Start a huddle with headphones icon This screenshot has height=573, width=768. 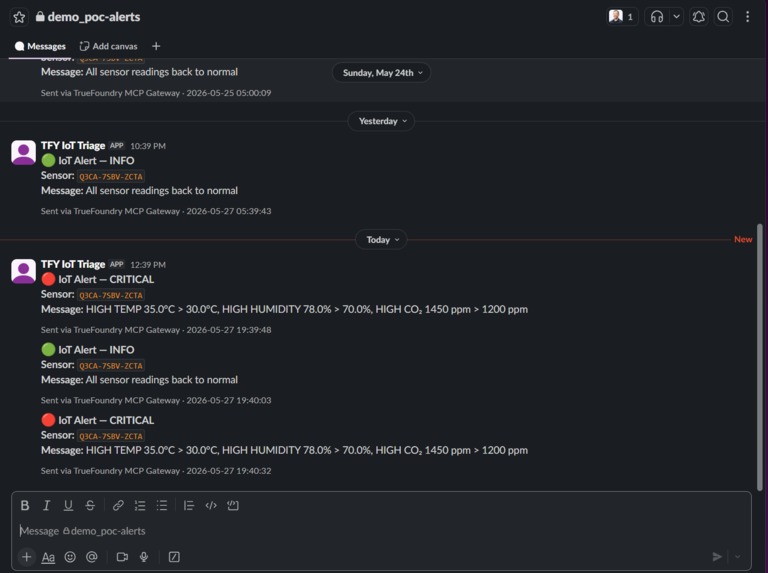point(657,17)
